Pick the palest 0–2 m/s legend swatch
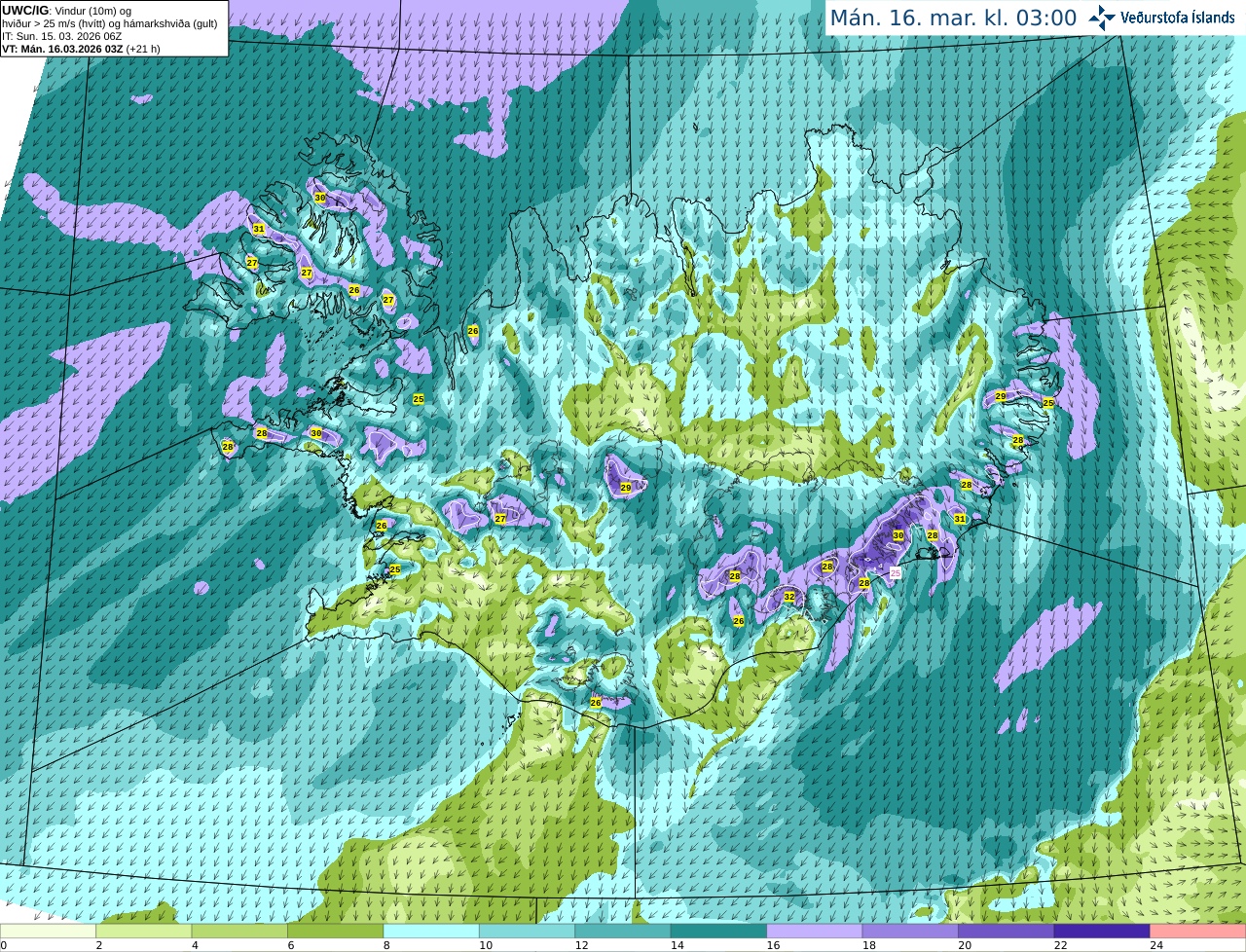1246x952 pixels. point(49,931)
